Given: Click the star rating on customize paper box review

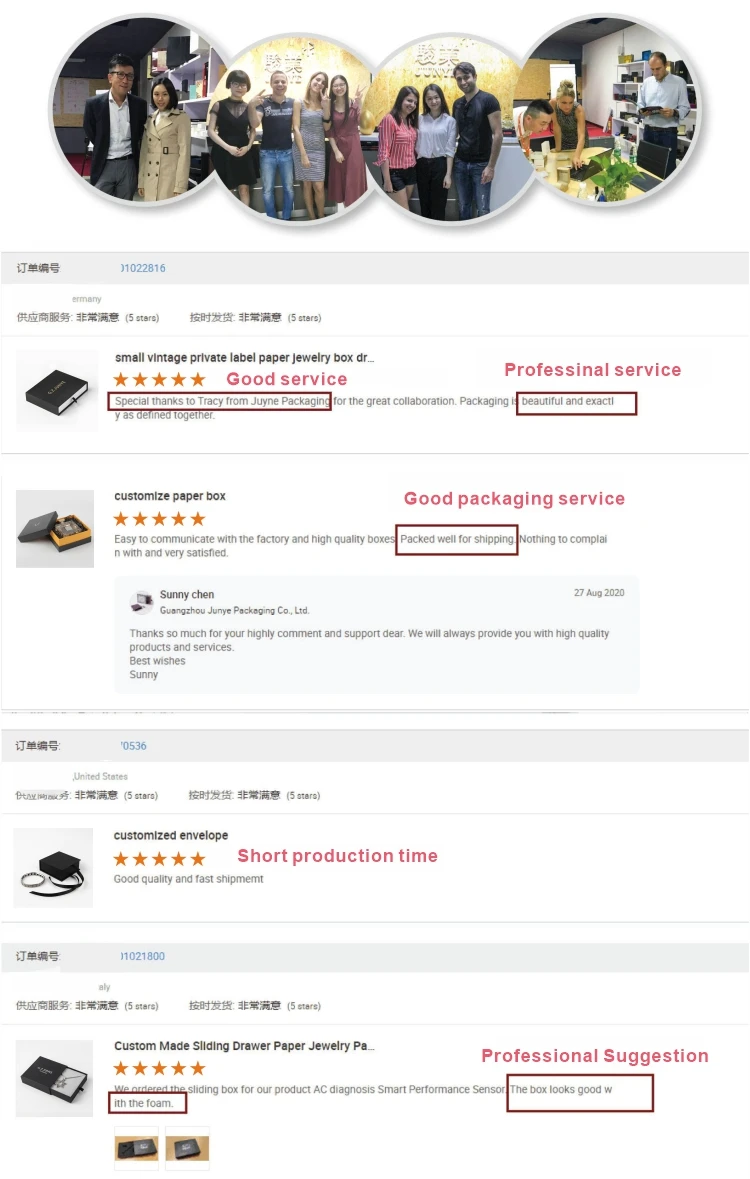Looking at the screenshot, I should tap(159, 519).
